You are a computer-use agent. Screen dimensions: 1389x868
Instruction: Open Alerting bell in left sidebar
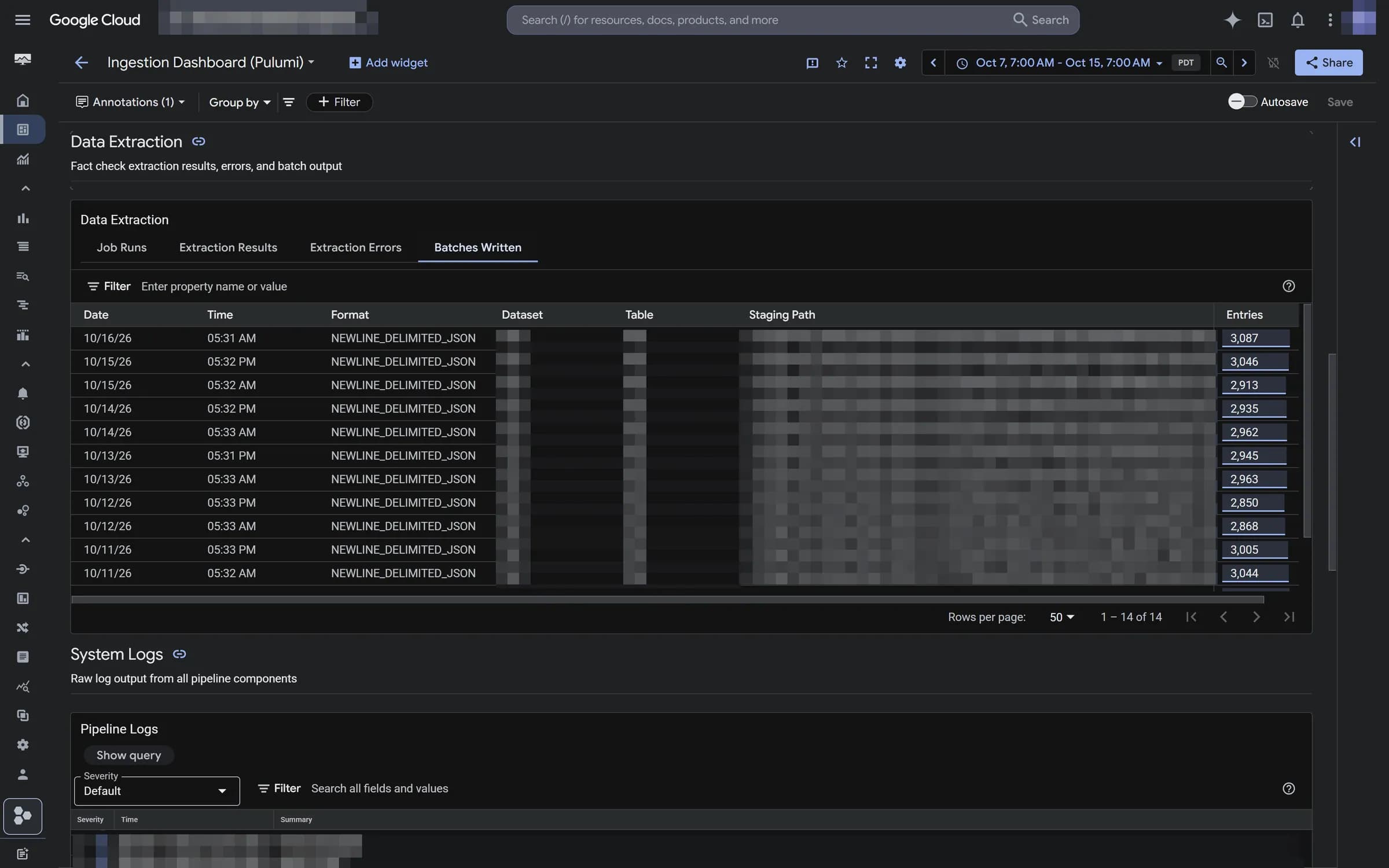coord(23,393)
